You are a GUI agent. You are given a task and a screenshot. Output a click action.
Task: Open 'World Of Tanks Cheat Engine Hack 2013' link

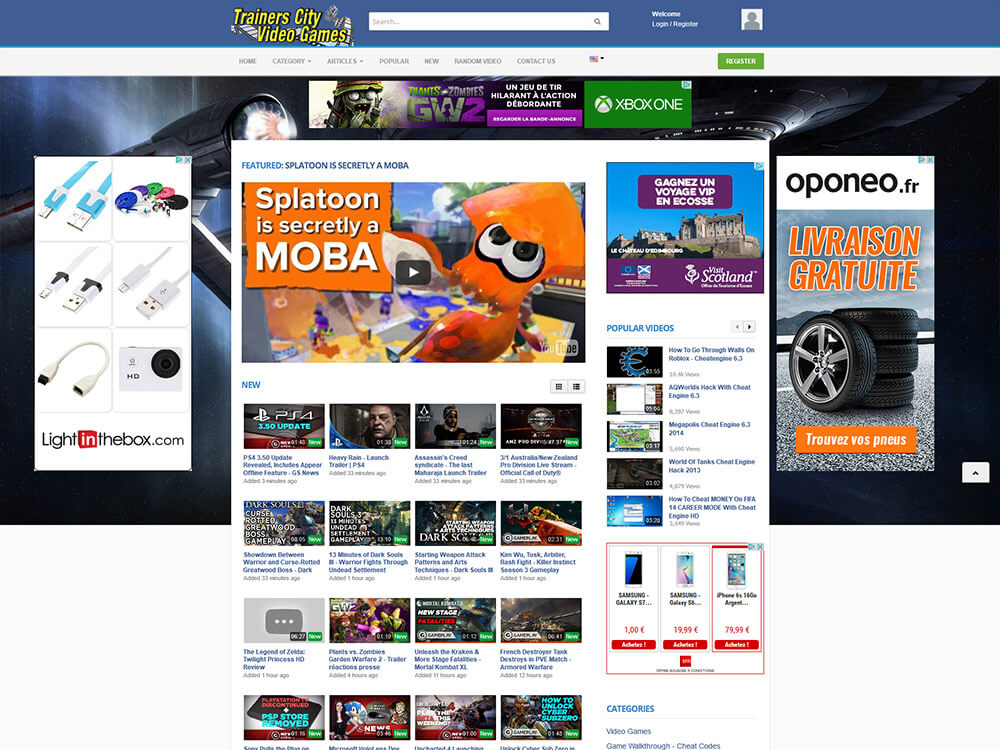(711, 466)
